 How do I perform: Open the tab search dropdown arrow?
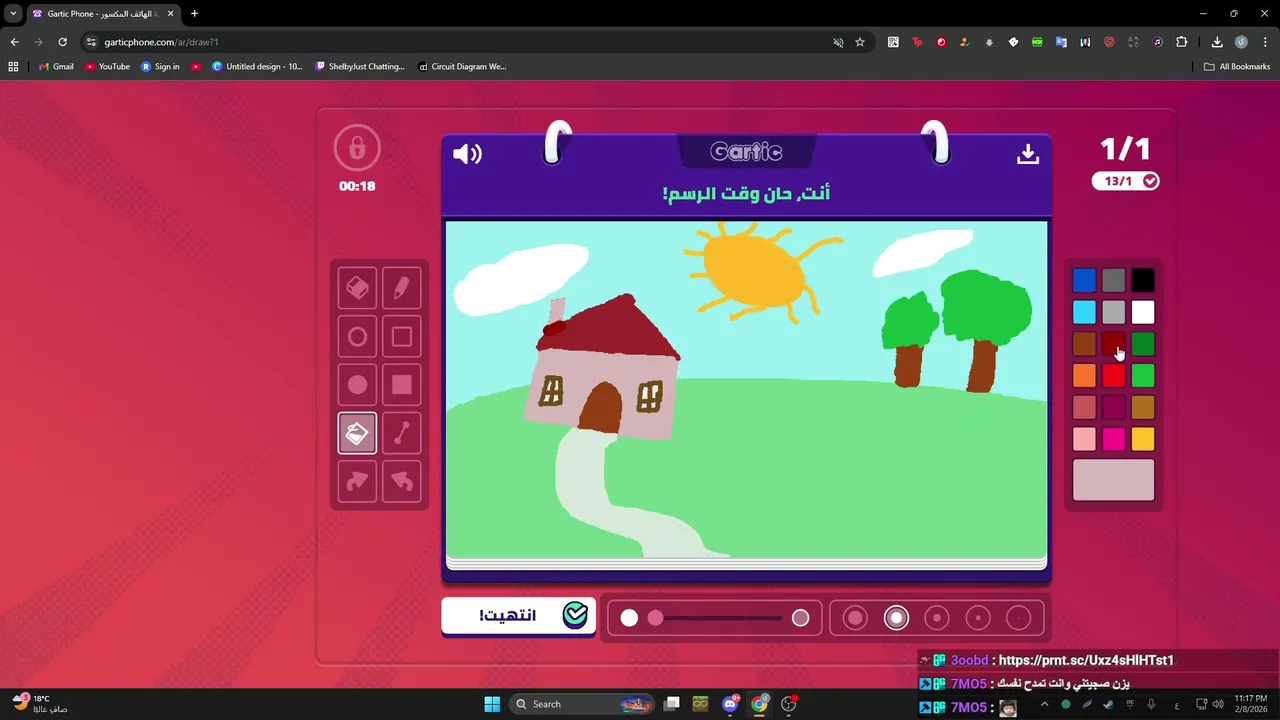point(13,14)
